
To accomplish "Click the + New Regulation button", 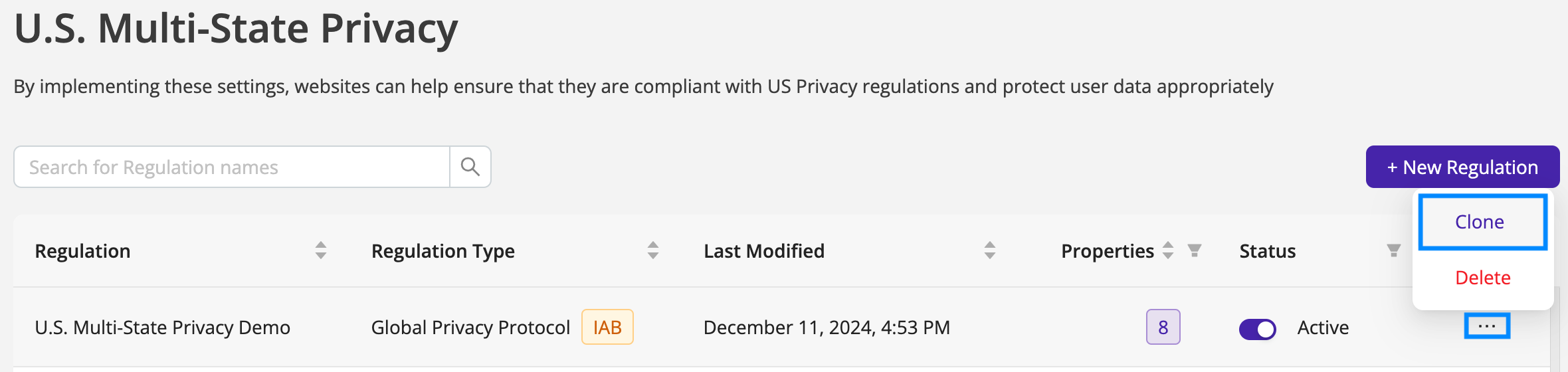I will tap(1462, 167).
